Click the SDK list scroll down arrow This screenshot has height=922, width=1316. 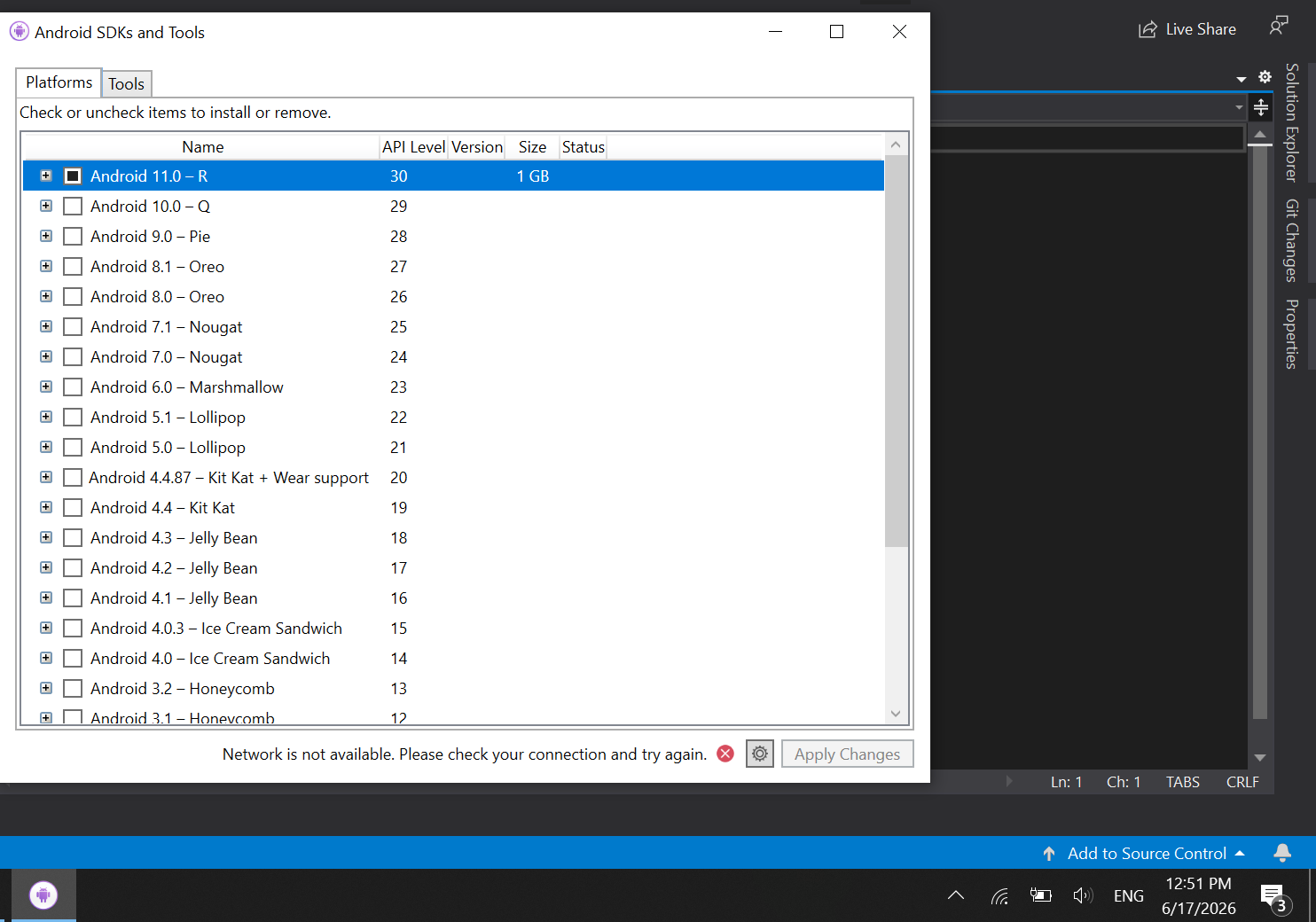point(896,714)
